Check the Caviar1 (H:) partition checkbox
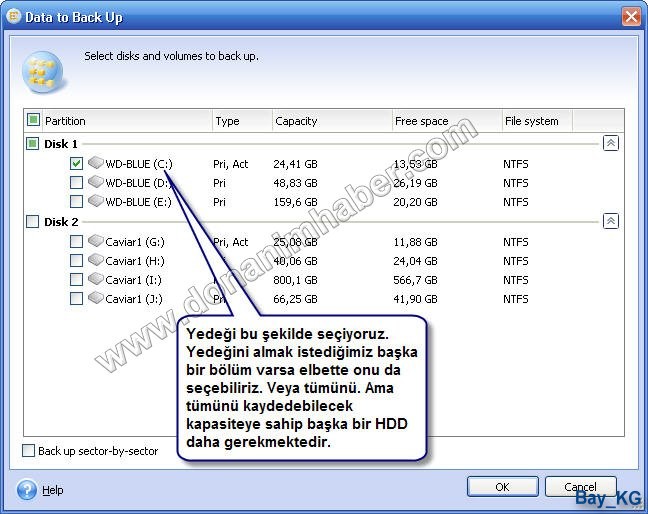This screenshot has height=514, width=648. click(76, 260)
